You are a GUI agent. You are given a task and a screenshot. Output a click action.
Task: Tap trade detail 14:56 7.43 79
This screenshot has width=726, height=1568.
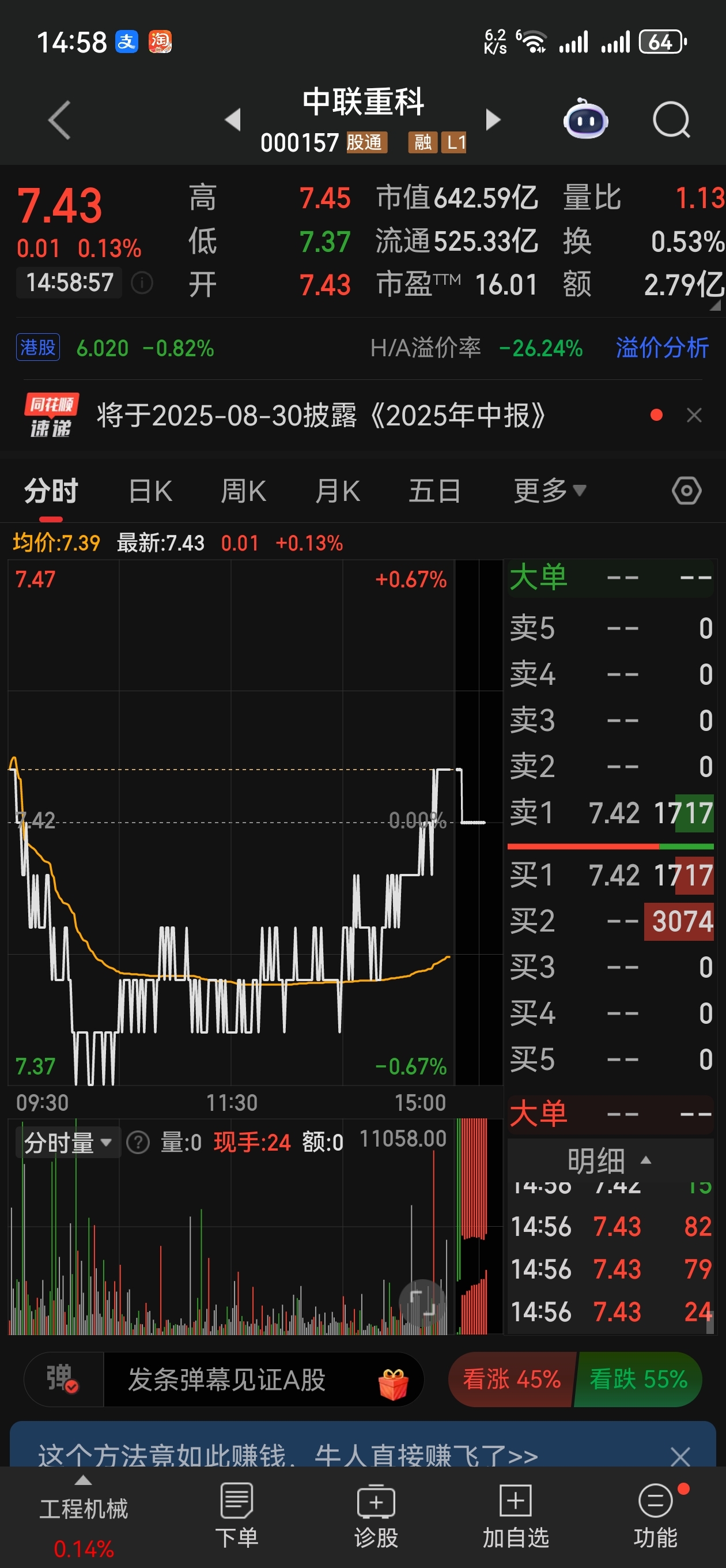pyautogui.click(x=610, y=1269)
